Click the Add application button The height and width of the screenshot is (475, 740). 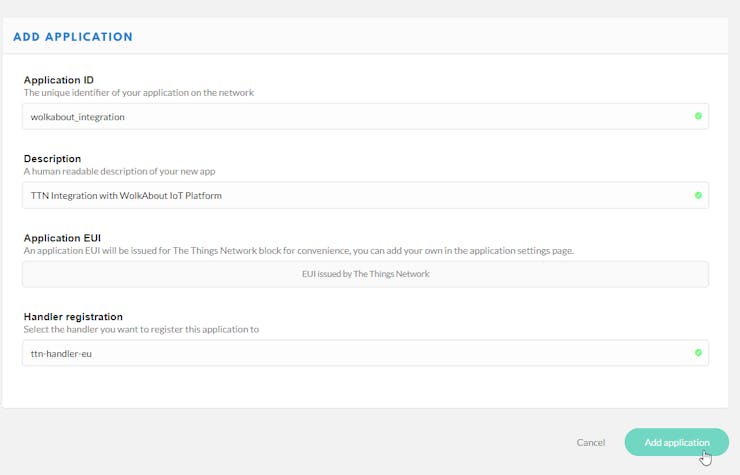(677, 442)
